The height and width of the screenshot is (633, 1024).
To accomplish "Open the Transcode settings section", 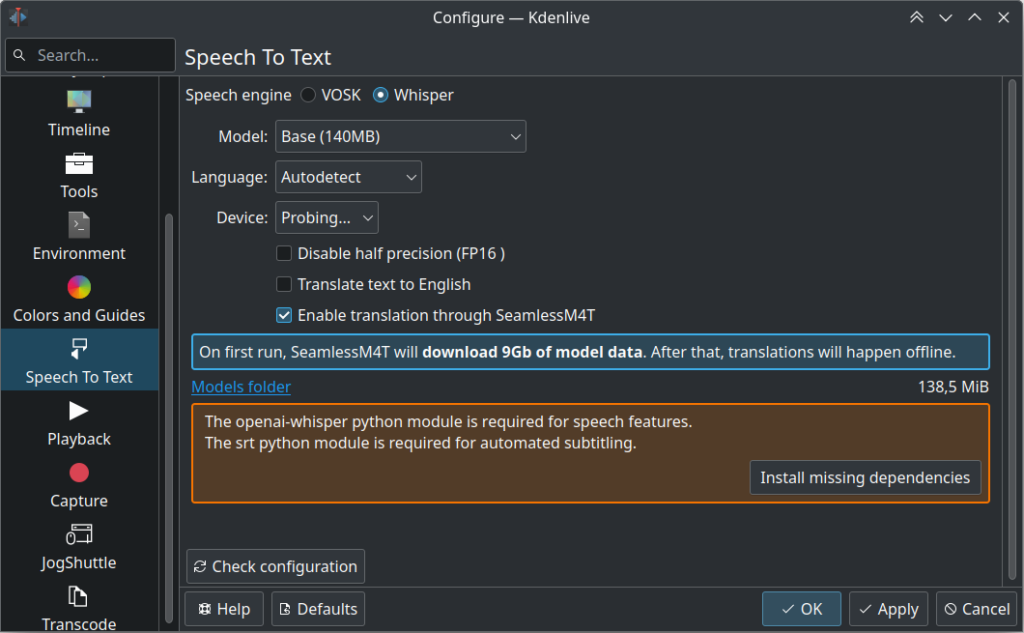I will 78,607.
